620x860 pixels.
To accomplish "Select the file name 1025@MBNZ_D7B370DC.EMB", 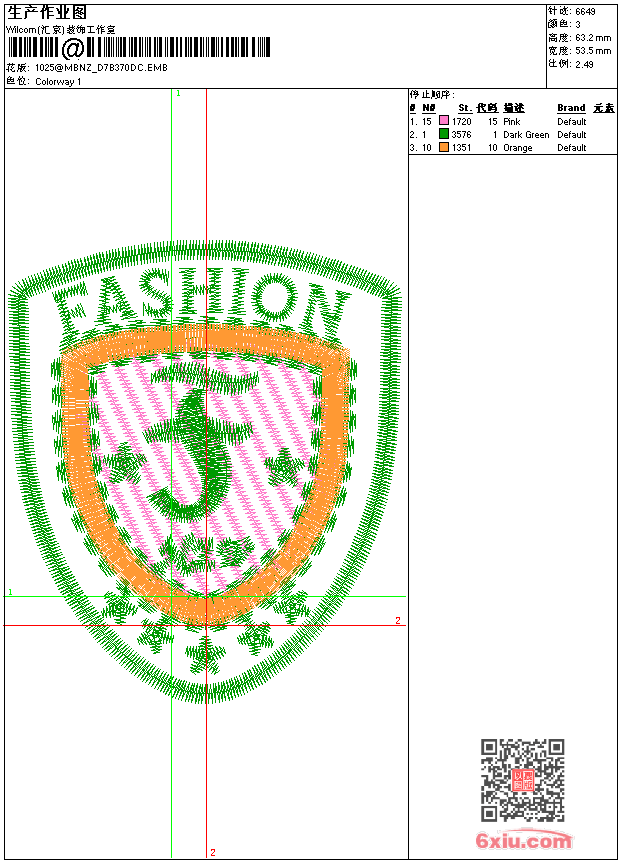I will pyautogui.click(x=101, y=68).
